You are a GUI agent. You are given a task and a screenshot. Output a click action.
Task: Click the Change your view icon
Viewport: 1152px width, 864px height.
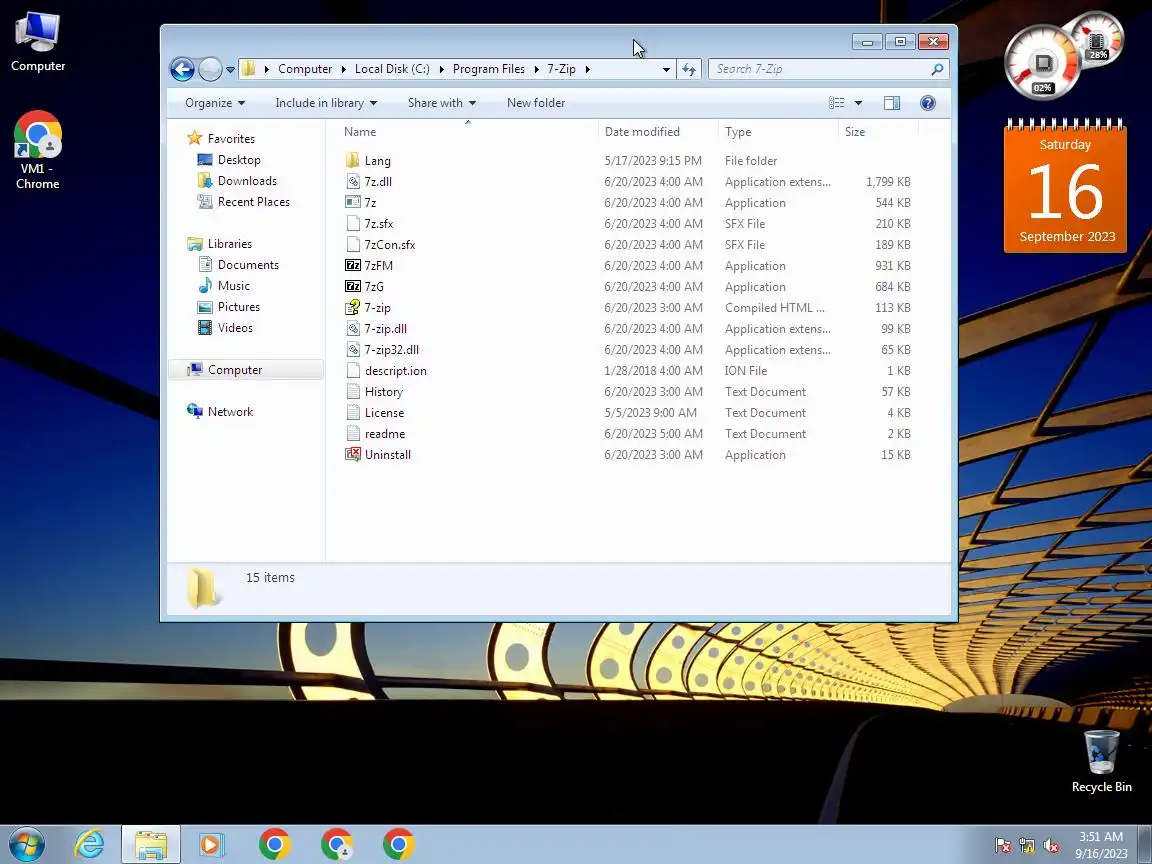[x=837, y=103]
